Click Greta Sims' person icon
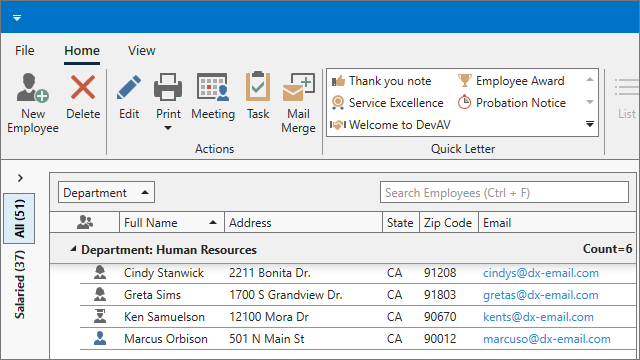 (100, 295)
